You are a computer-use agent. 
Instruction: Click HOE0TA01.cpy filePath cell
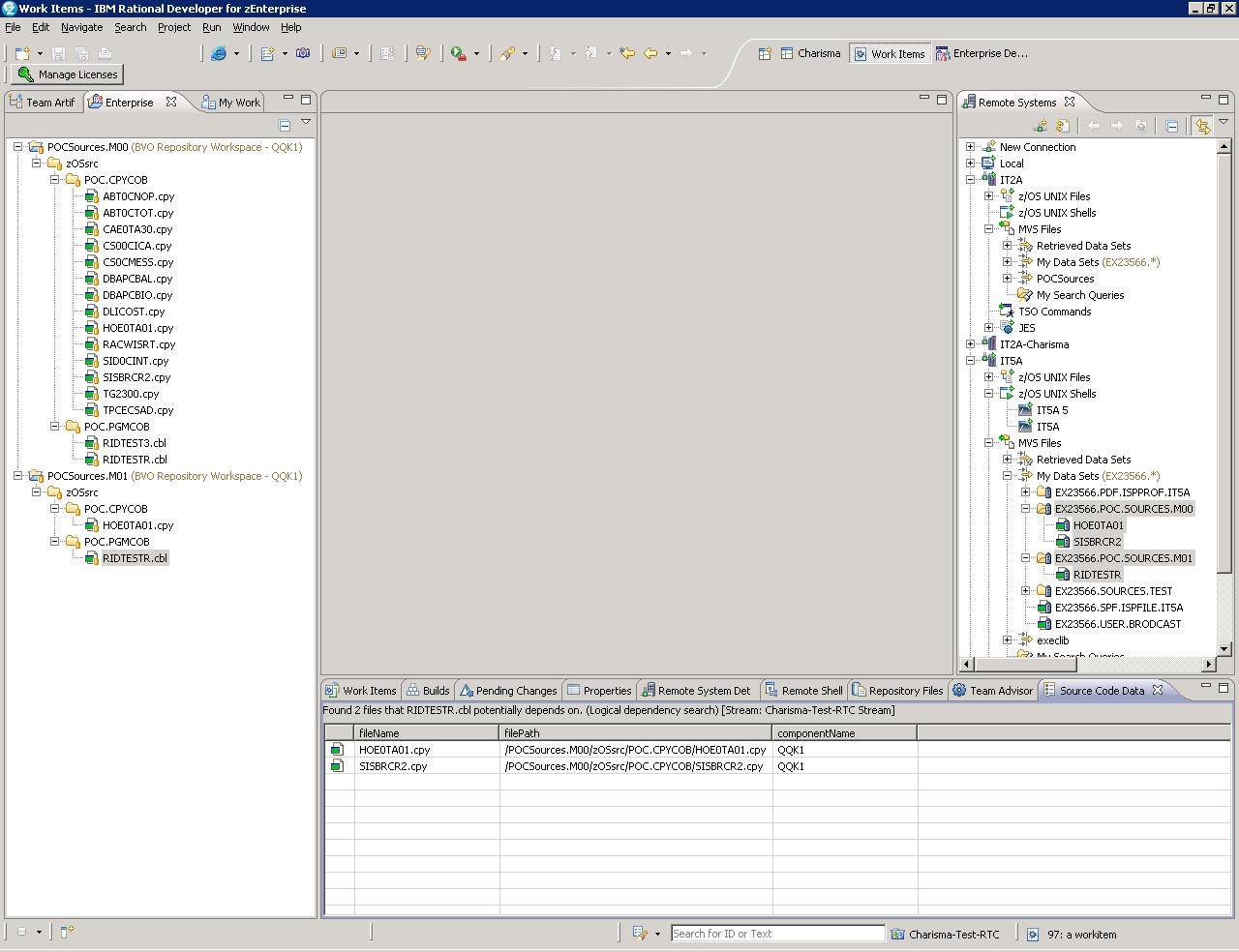[635, 750]
